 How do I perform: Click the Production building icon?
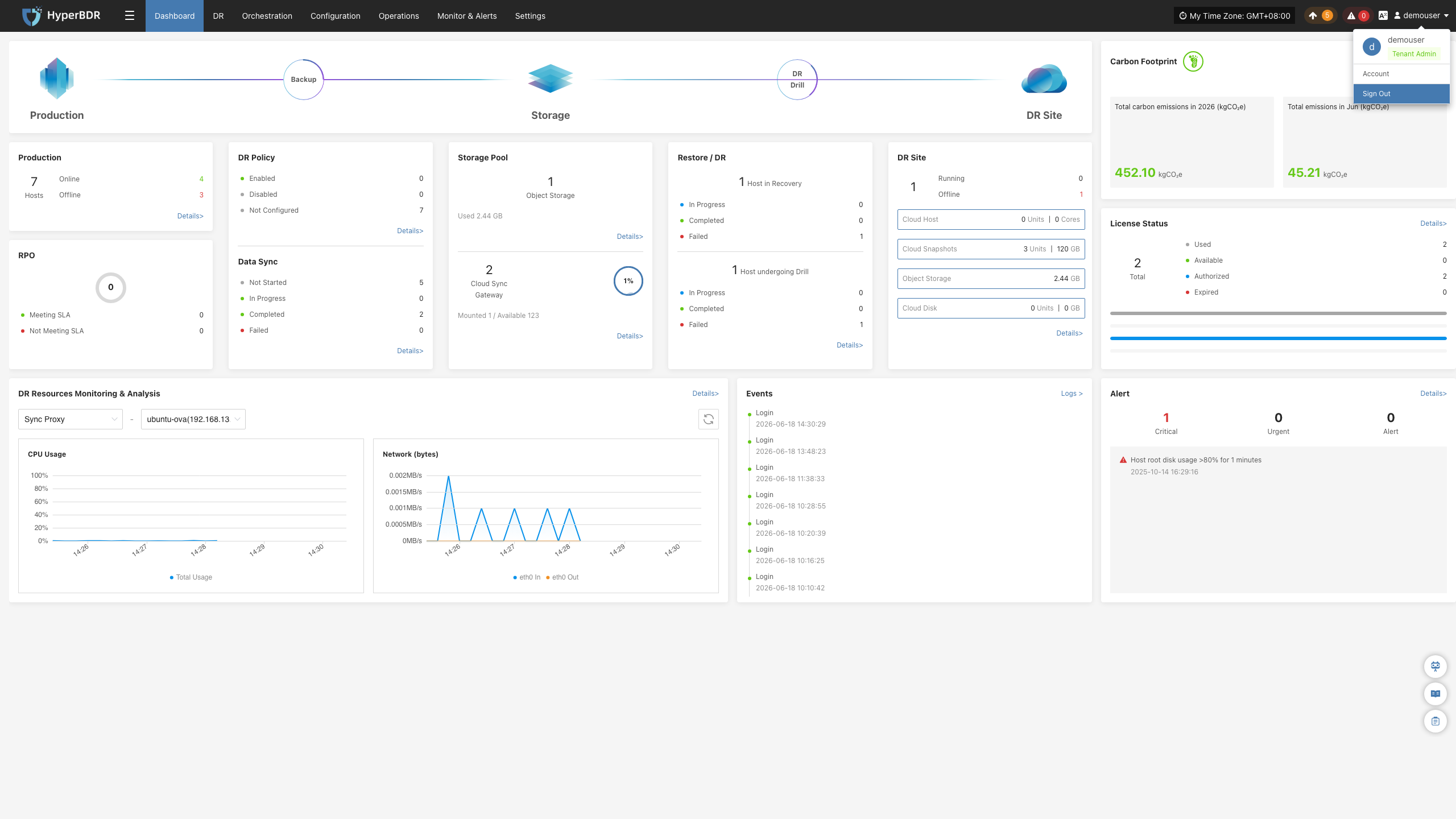click(x=57, y=78)
